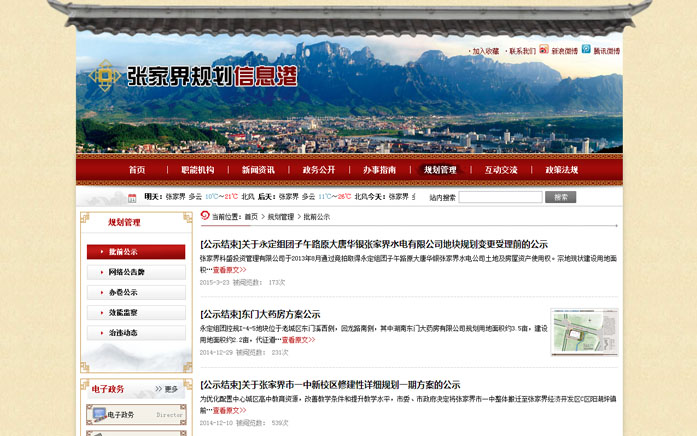The width and height of the screenshot is (697, 436).
Task: Click the 张家界规划信息港 site title
Action: click(x=212, y=76)
